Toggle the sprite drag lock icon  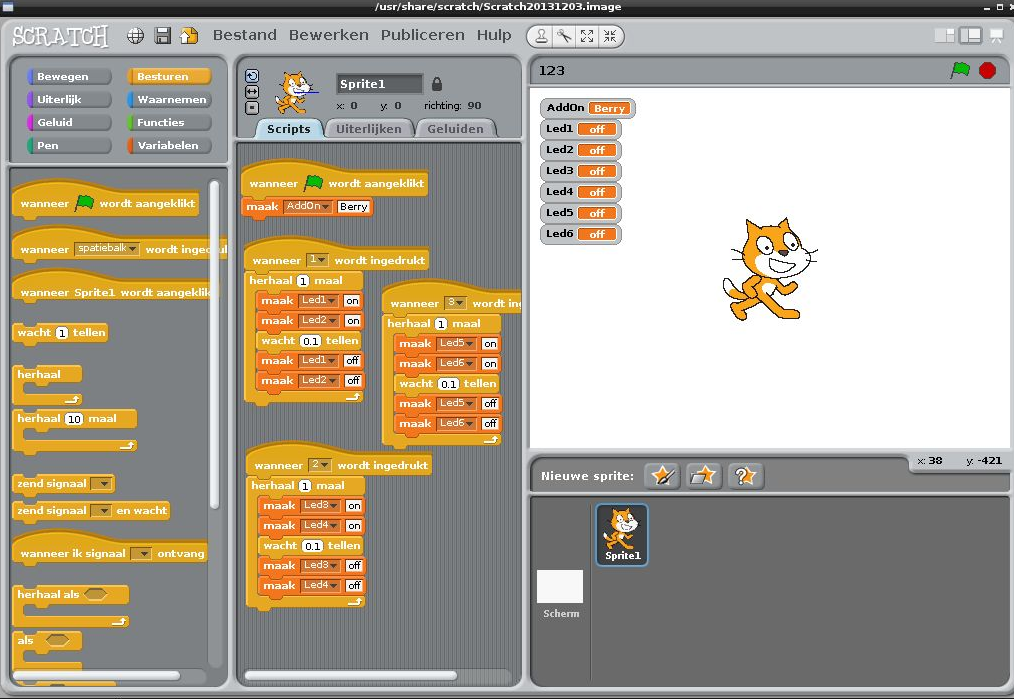(437, 84)
